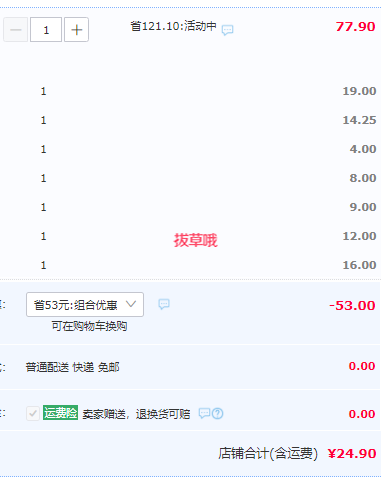Image resolution: width=391 pixels, height=480 pixels.
Task: Edit the quantity field showing 1
Action: coord(46,30)
